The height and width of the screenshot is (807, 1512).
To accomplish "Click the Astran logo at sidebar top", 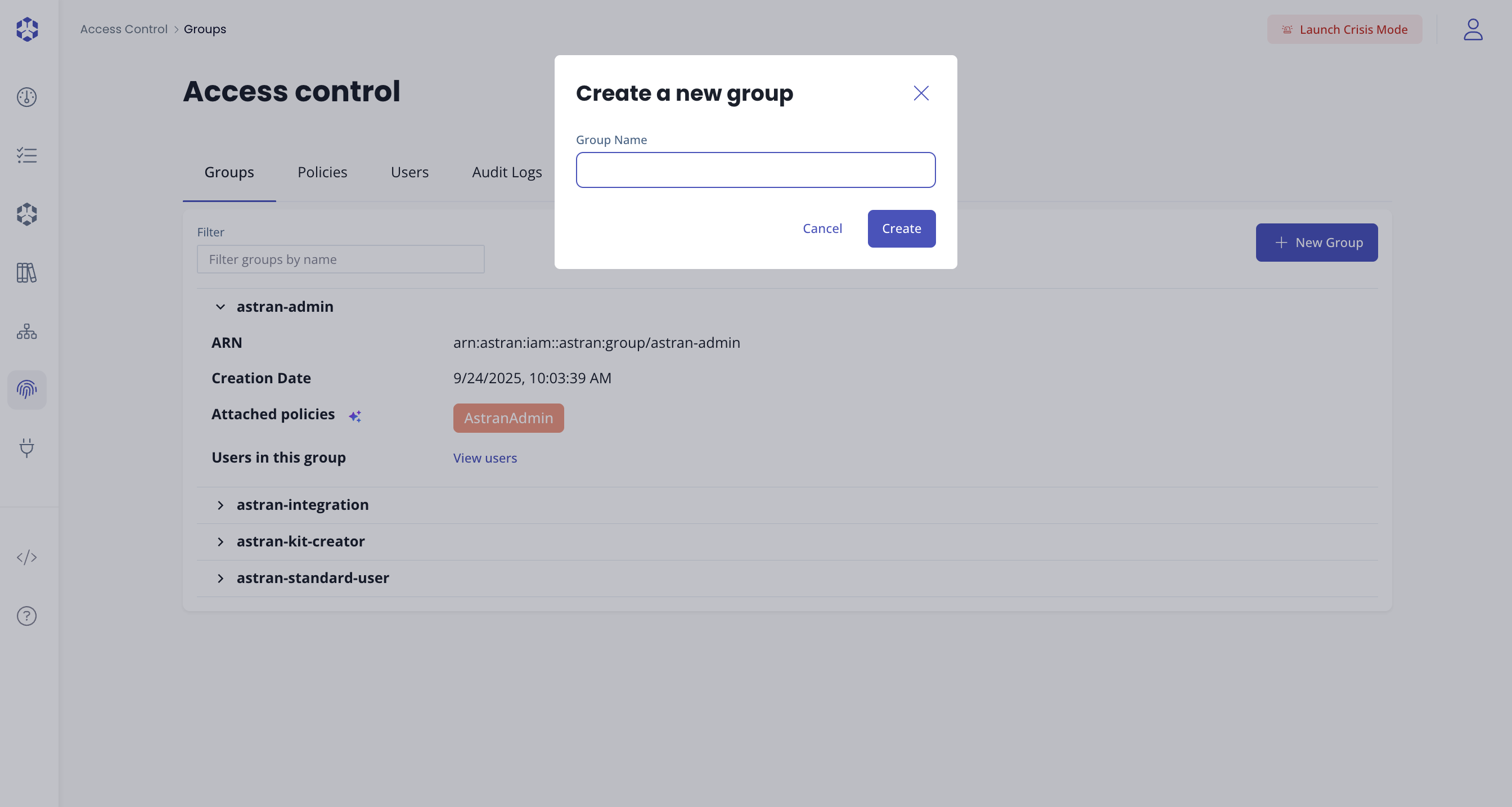I will point(26,29).
